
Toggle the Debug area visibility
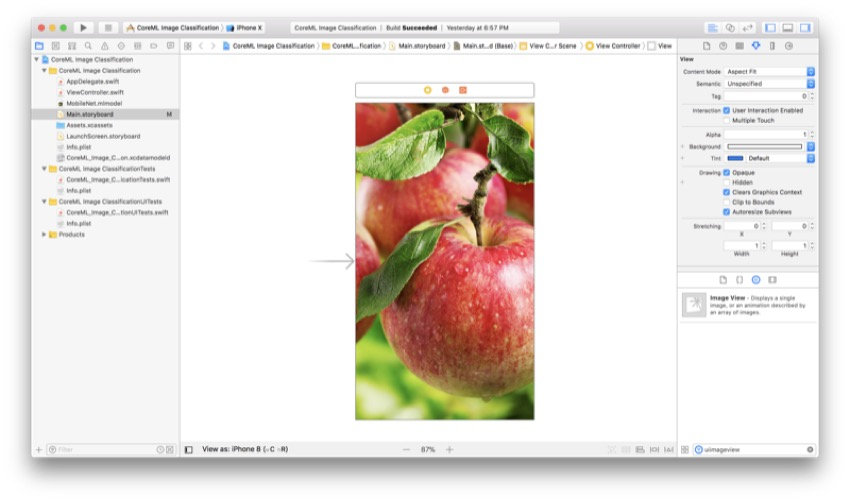788,28
